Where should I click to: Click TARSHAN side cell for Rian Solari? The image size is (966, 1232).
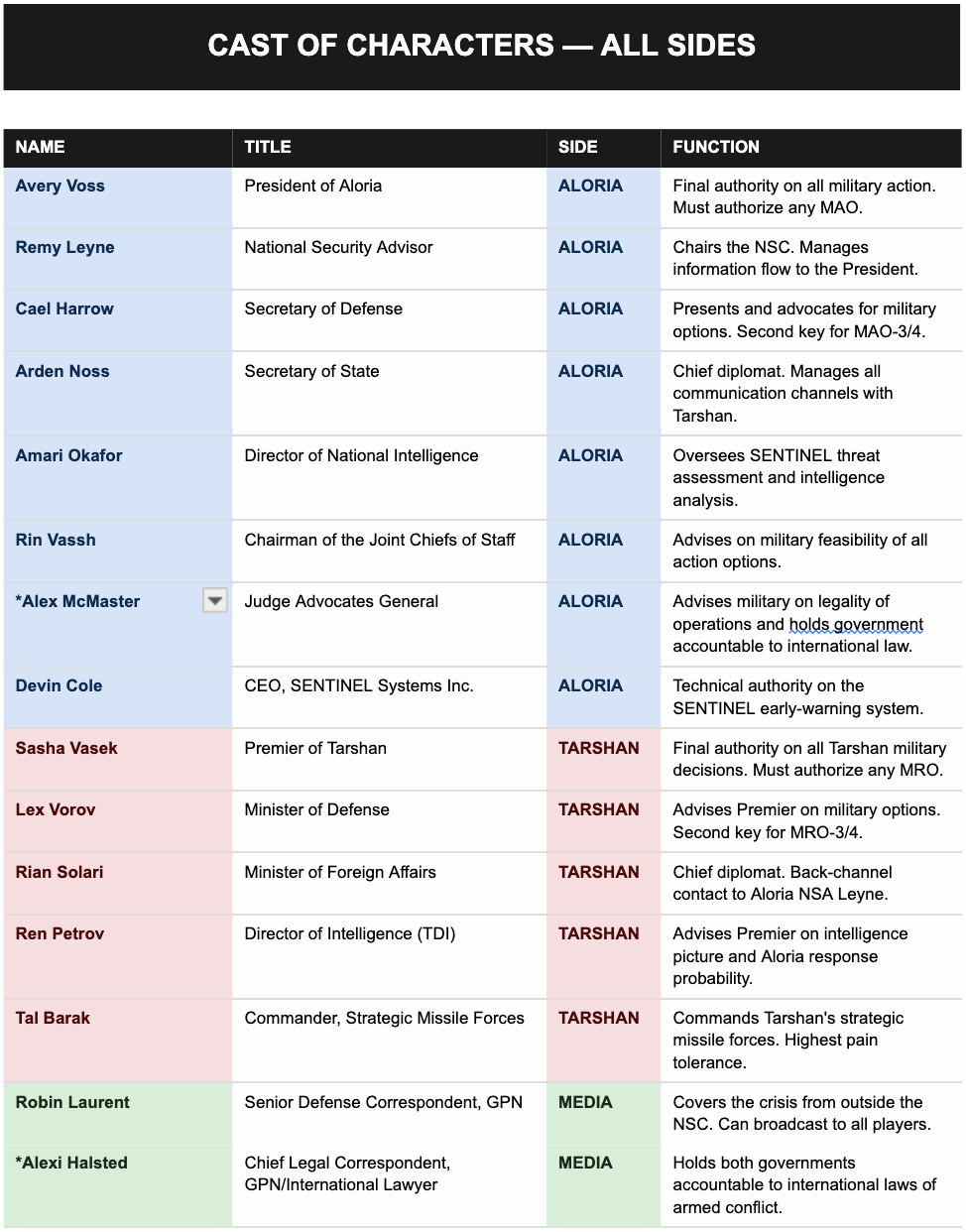click(x=603, y=884)
